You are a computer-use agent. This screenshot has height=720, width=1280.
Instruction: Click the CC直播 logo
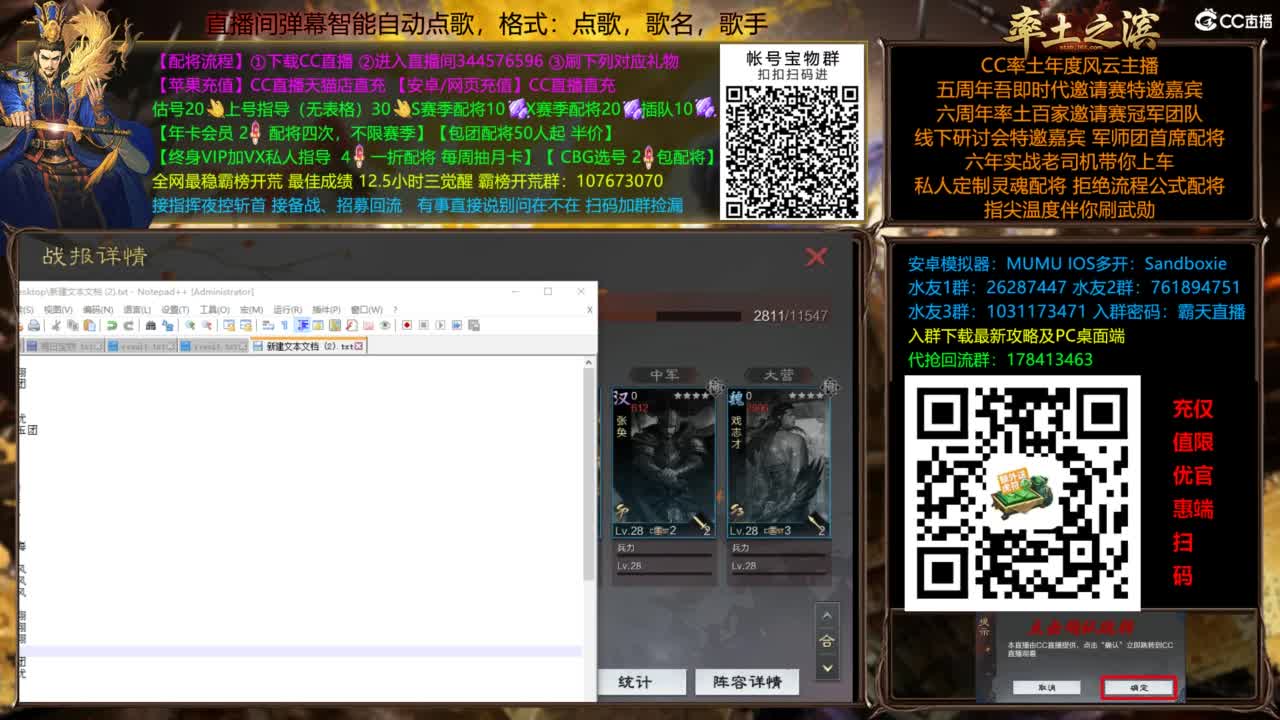coord(1234,20)
